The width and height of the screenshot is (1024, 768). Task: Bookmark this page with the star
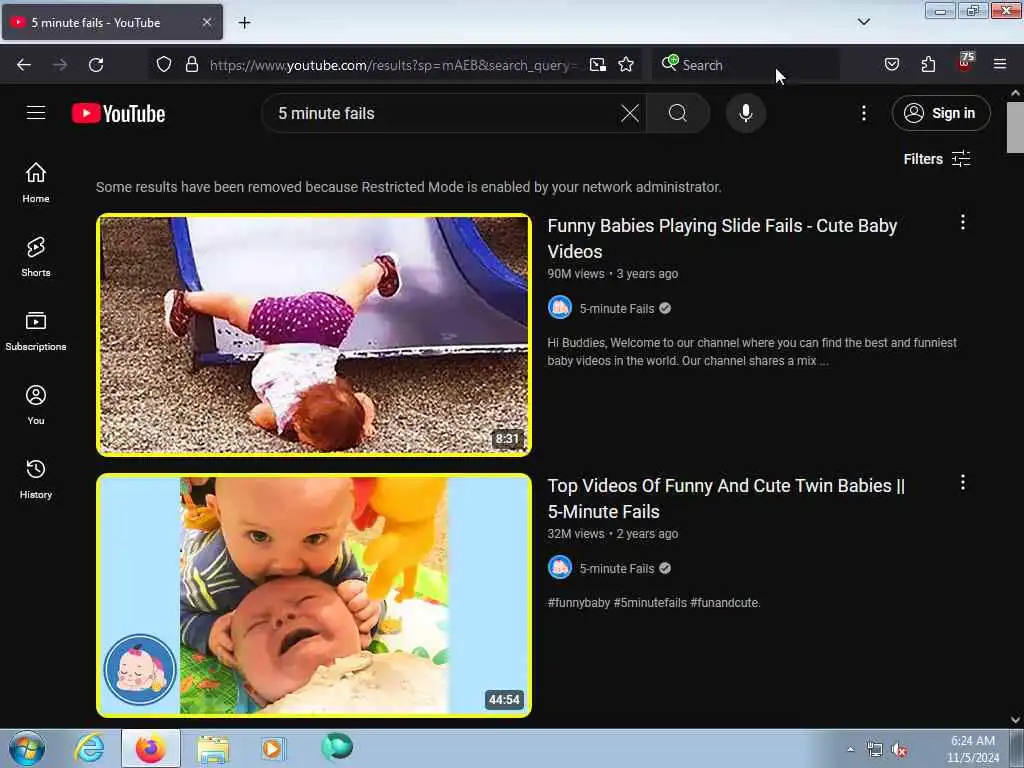click(626, 64)
